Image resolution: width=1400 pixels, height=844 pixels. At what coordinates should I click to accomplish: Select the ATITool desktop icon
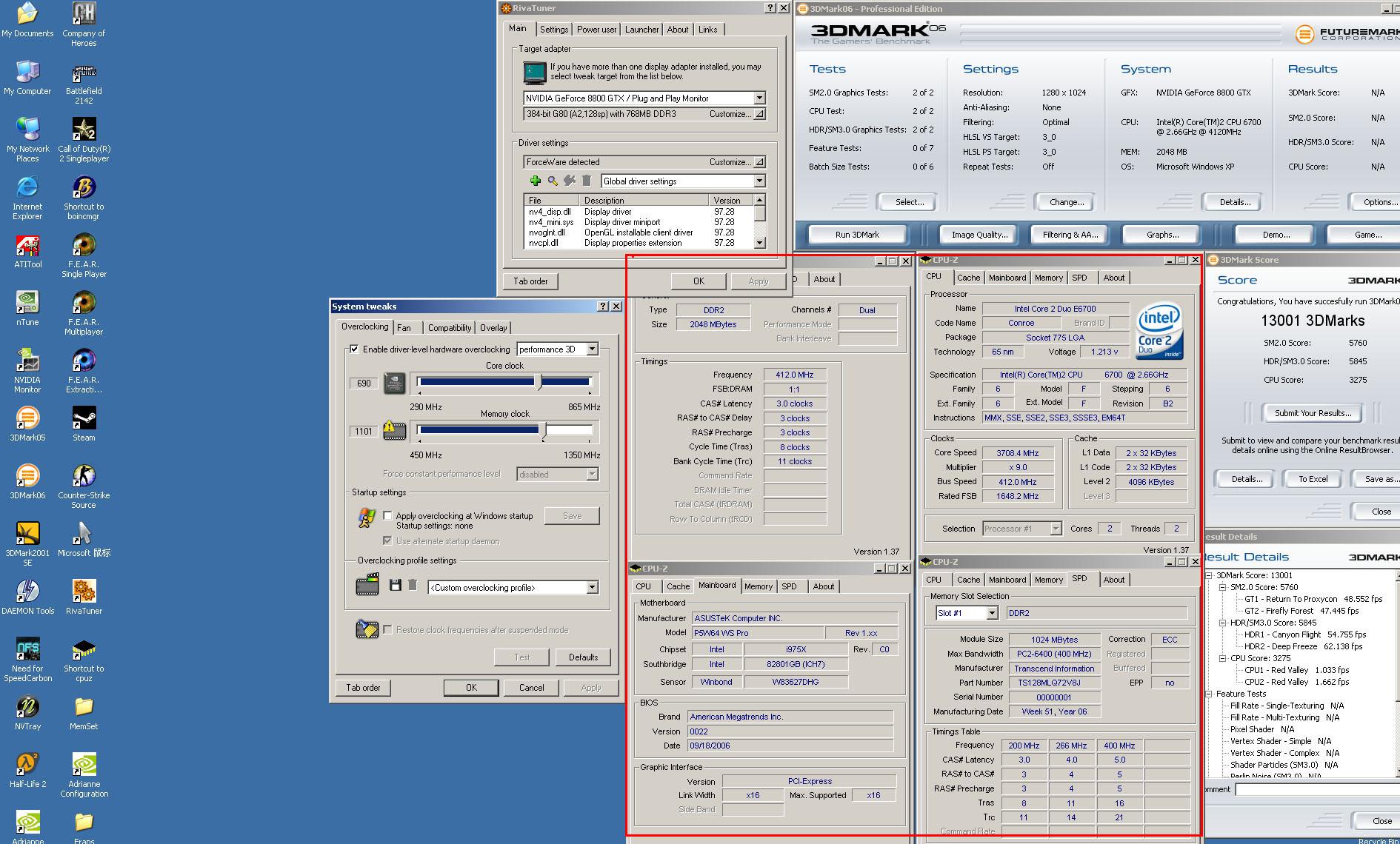[27, 252]
